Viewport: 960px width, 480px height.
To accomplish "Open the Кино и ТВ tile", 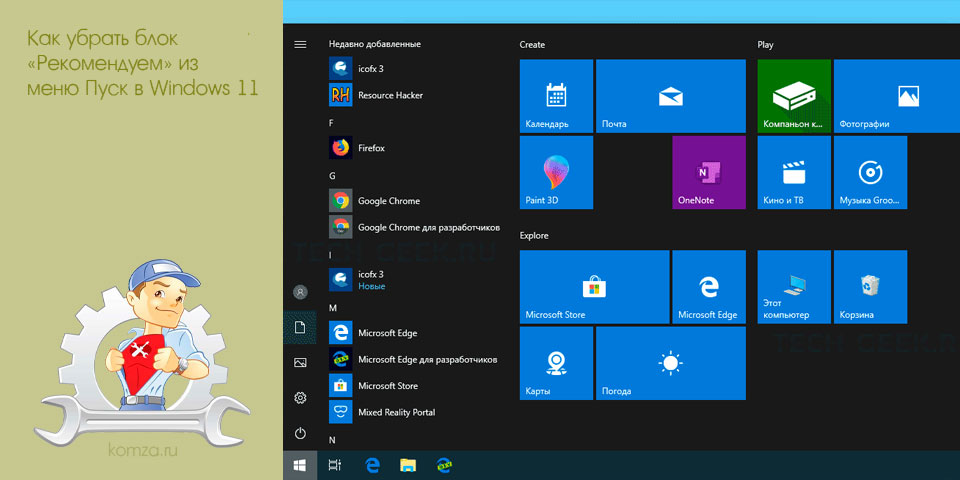I will [794, 173].
